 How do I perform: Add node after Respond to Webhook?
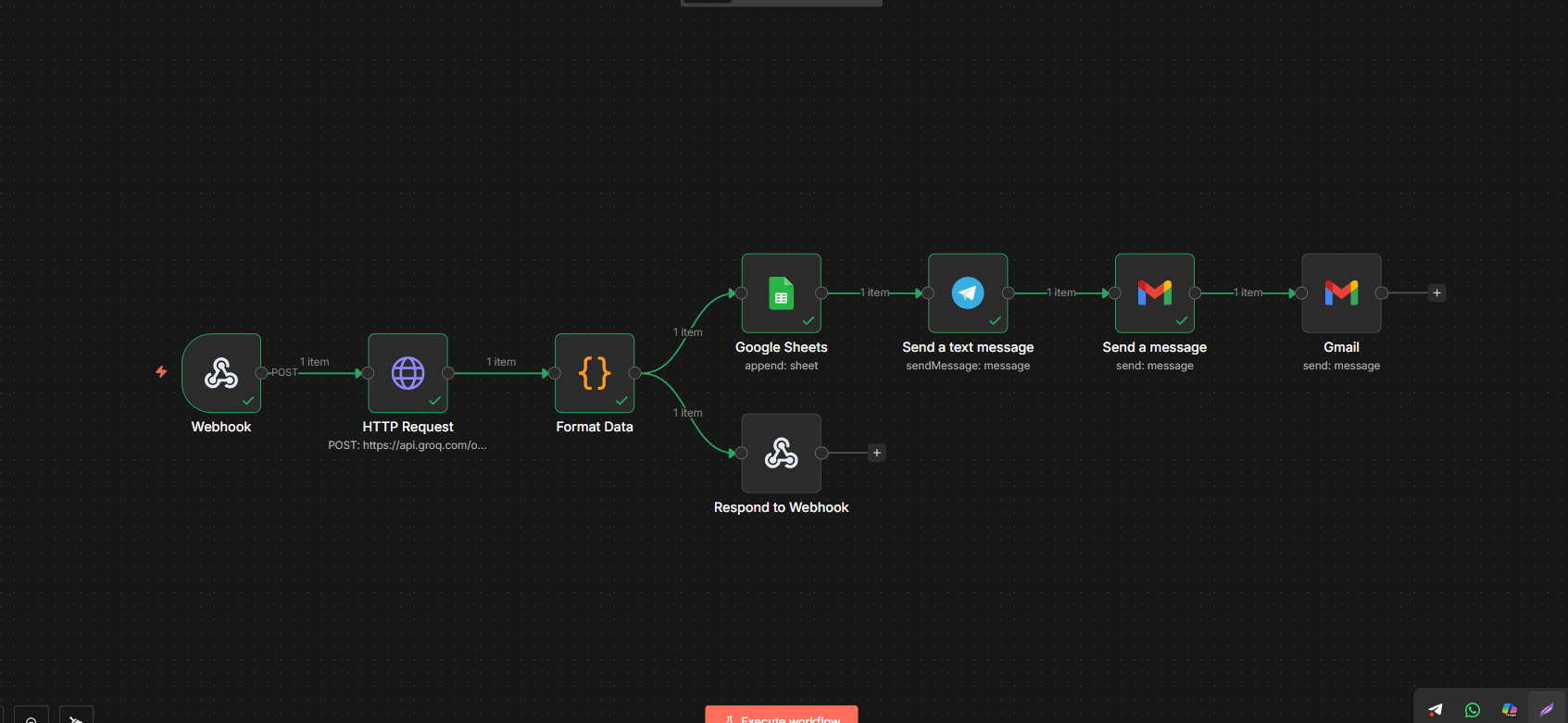pyautogui.click(x=877, y=453)
